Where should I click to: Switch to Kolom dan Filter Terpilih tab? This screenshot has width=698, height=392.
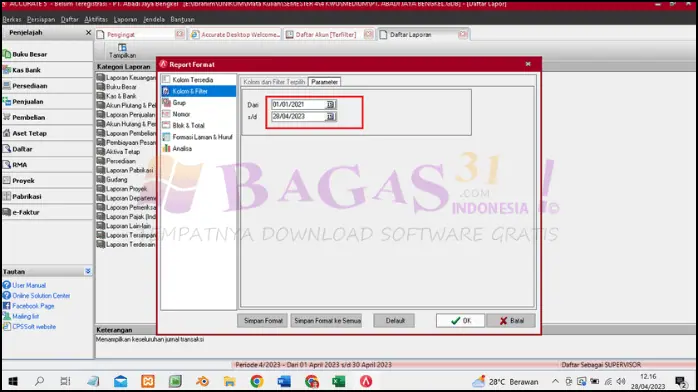pos(274,82)
